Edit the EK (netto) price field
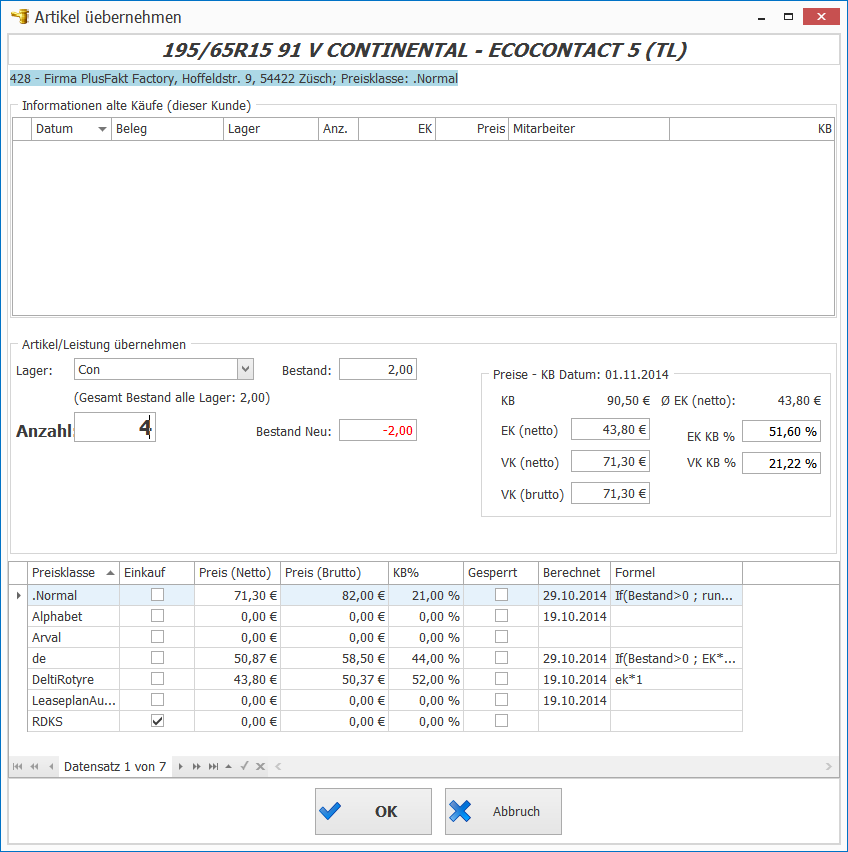This screenshot has width=848, height=852. pyautogui.click(x=610, y=429)
